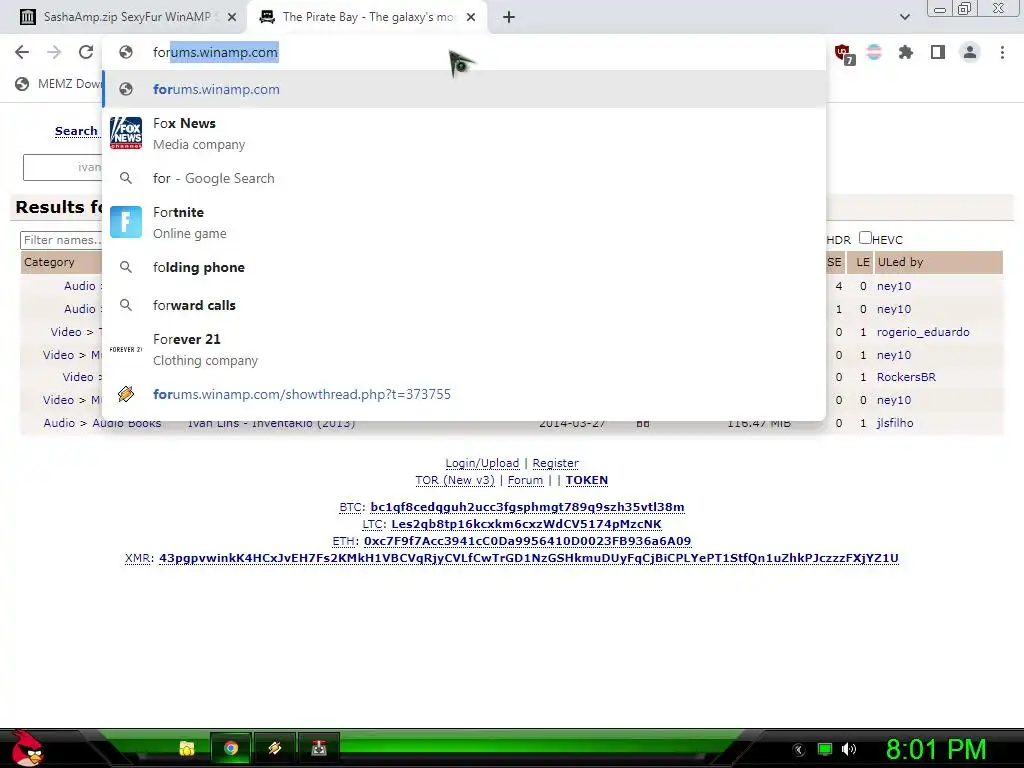Open the volume speaker tray icon

[x=848, y=749]
